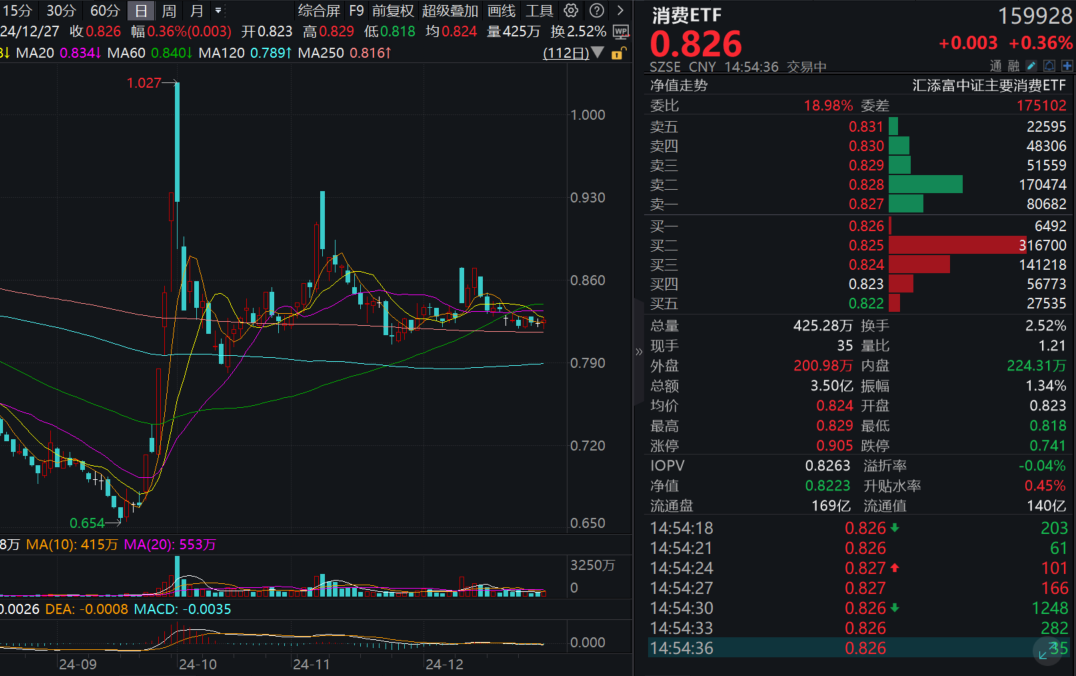Click the 1.027 peak candlestick
Image resolution: width=1076 pixels, height=676 pixels.
click(177, 140)
